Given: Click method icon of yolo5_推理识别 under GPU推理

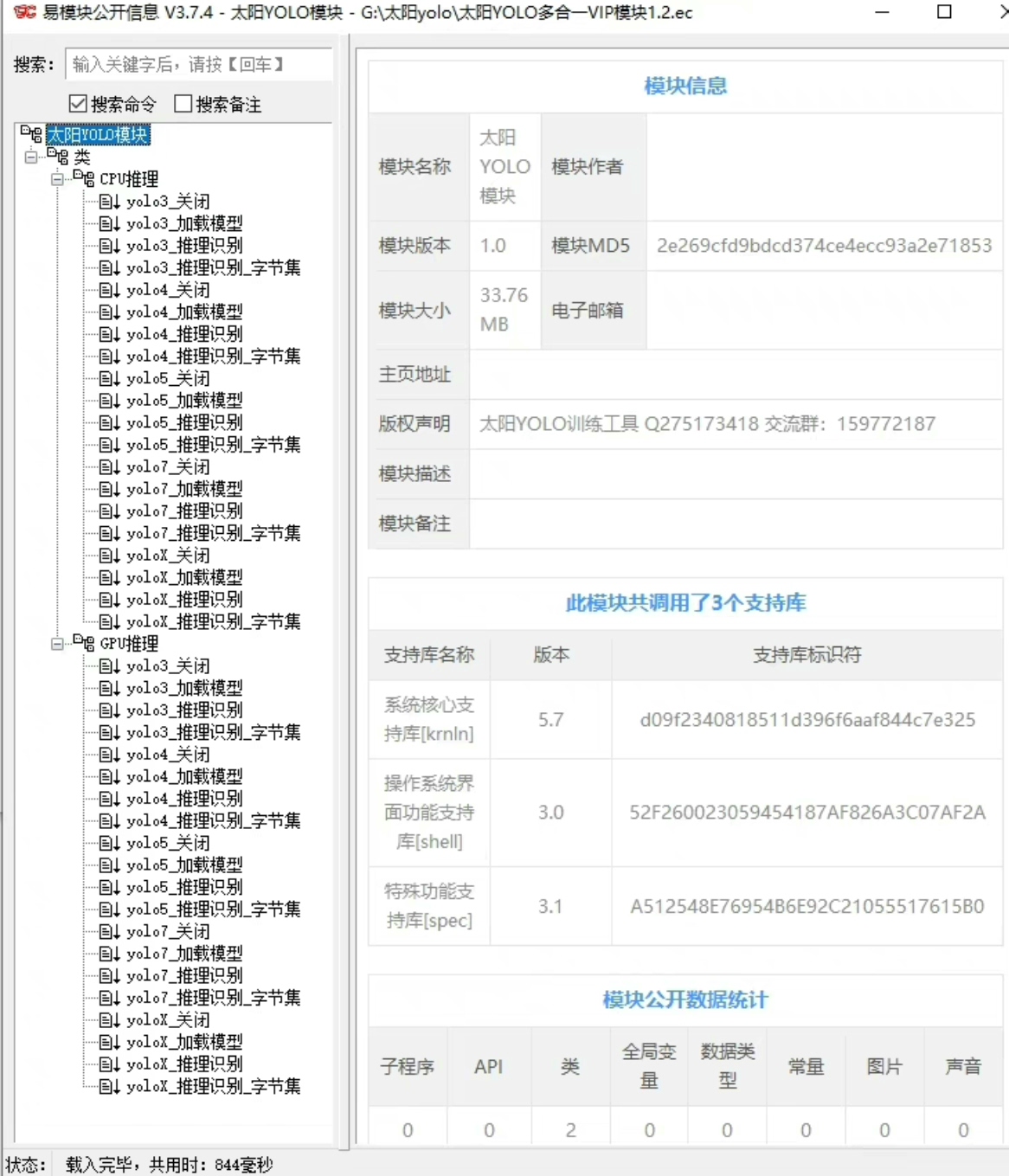Looking at the screenshot, I should point(110,887).
